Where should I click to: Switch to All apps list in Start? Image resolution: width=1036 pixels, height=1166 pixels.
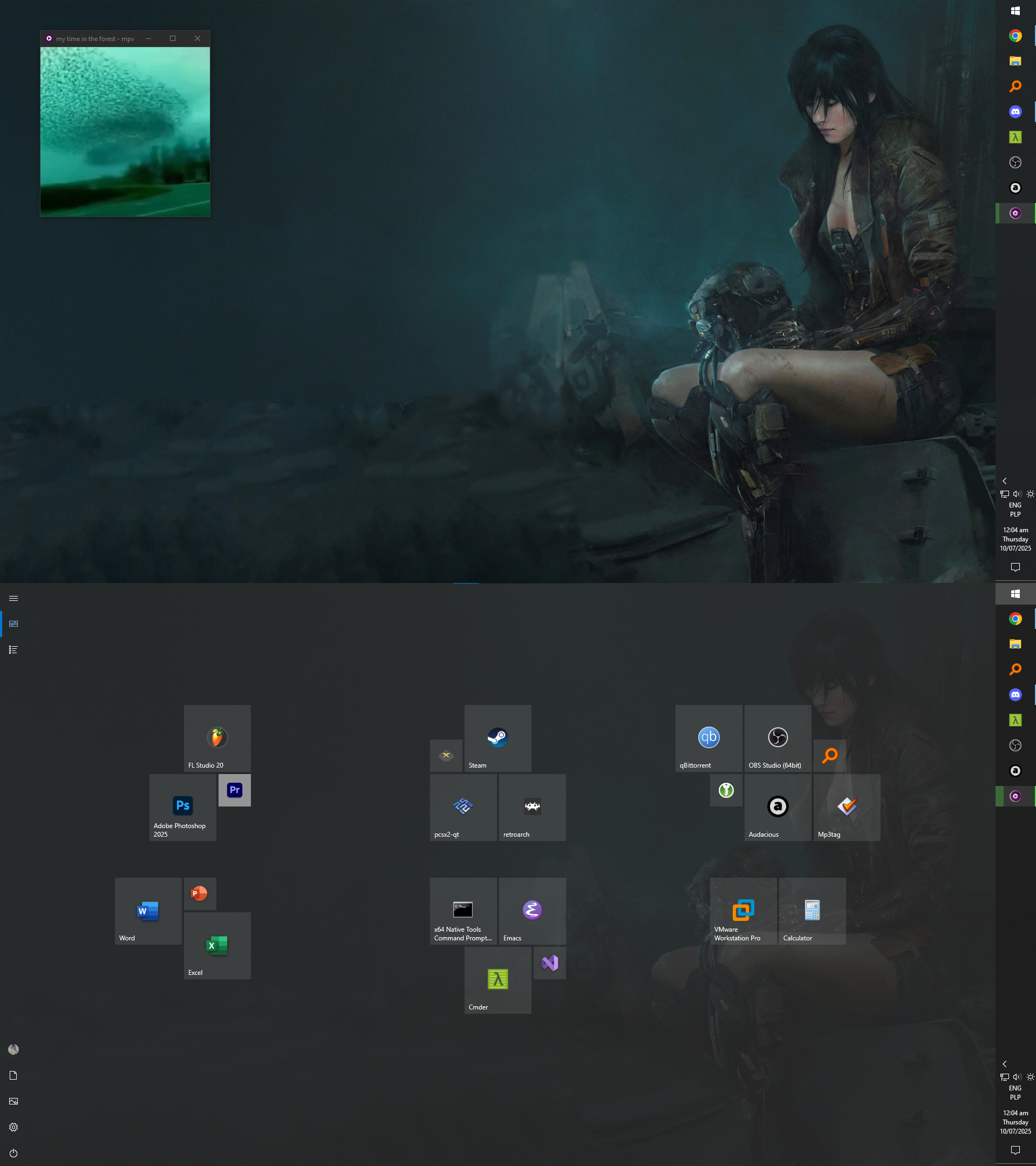[x=13, y=650]
